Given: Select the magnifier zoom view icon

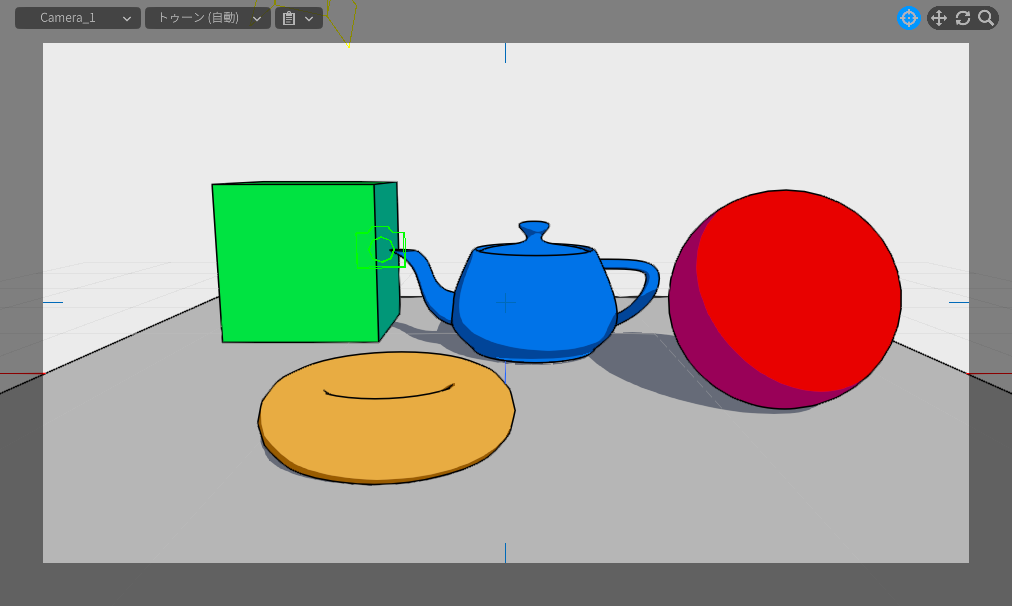Looking at the screenshot, I should 986,18.
